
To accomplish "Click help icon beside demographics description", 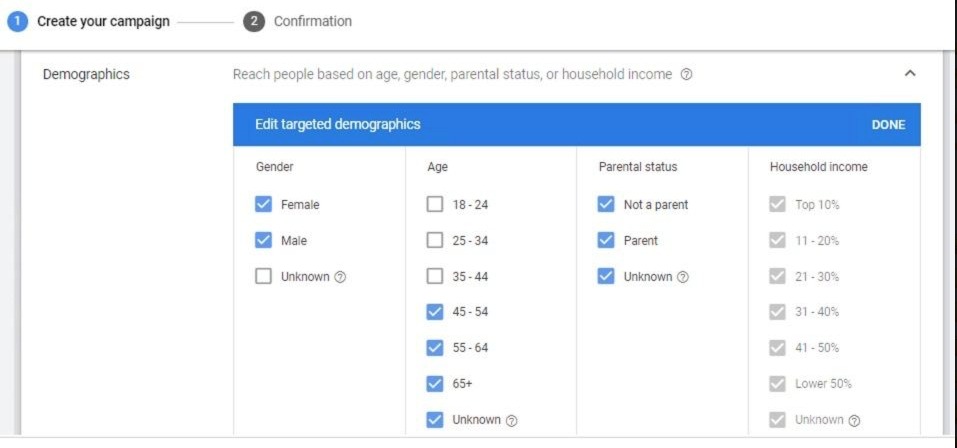I will point(686,75).
